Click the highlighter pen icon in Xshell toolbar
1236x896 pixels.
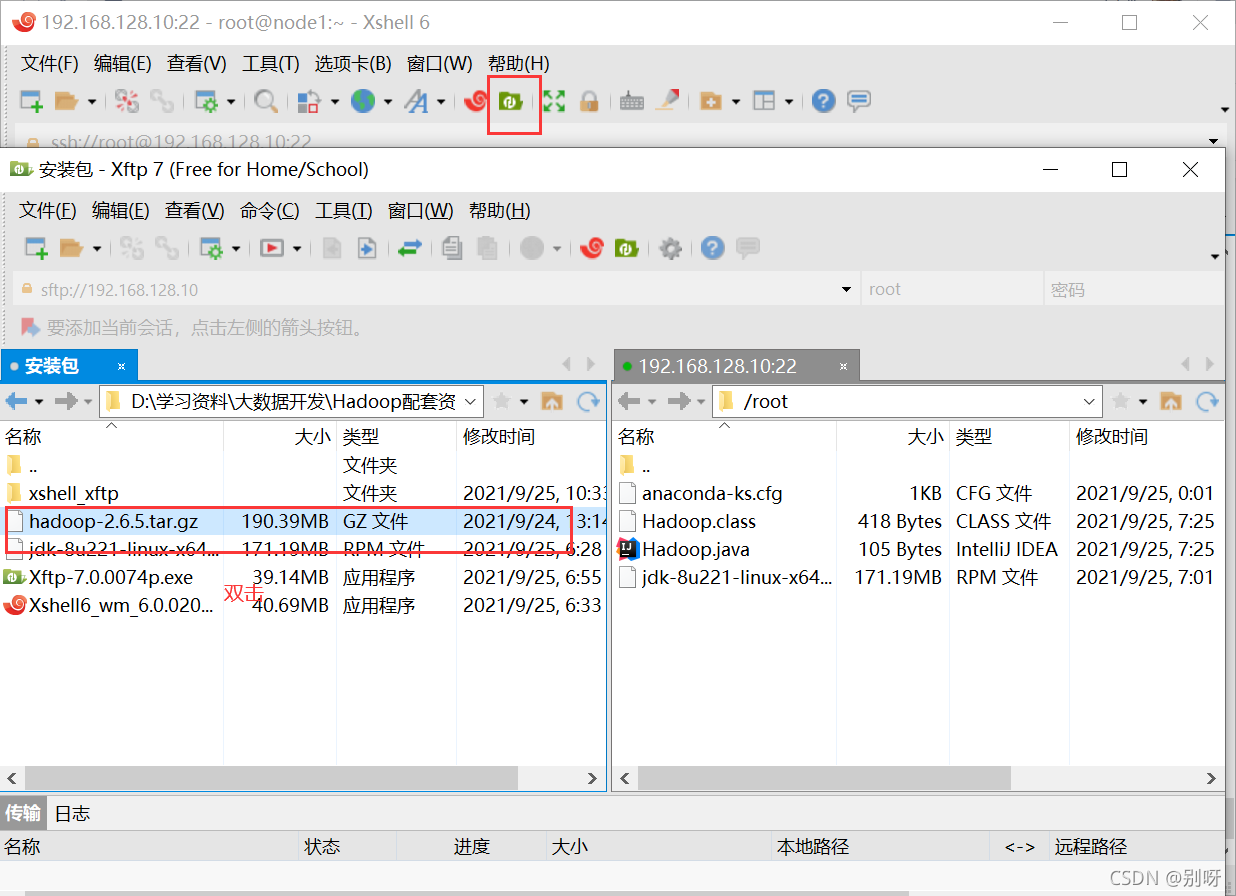click(x=667, y=101)
